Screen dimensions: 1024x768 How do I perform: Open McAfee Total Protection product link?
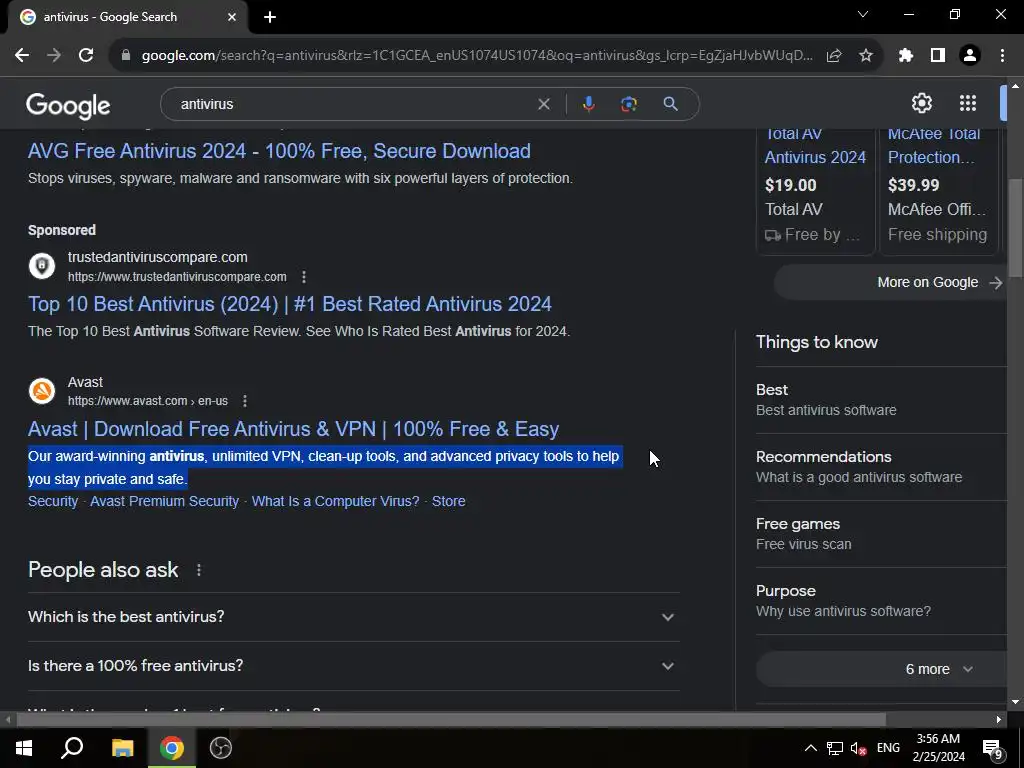934,146
